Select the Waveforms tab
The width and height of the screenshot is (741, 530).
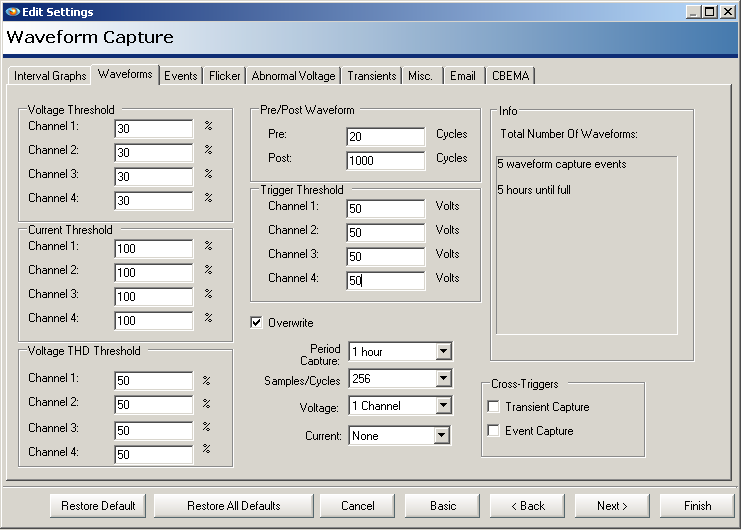click(x=125, y=74)
